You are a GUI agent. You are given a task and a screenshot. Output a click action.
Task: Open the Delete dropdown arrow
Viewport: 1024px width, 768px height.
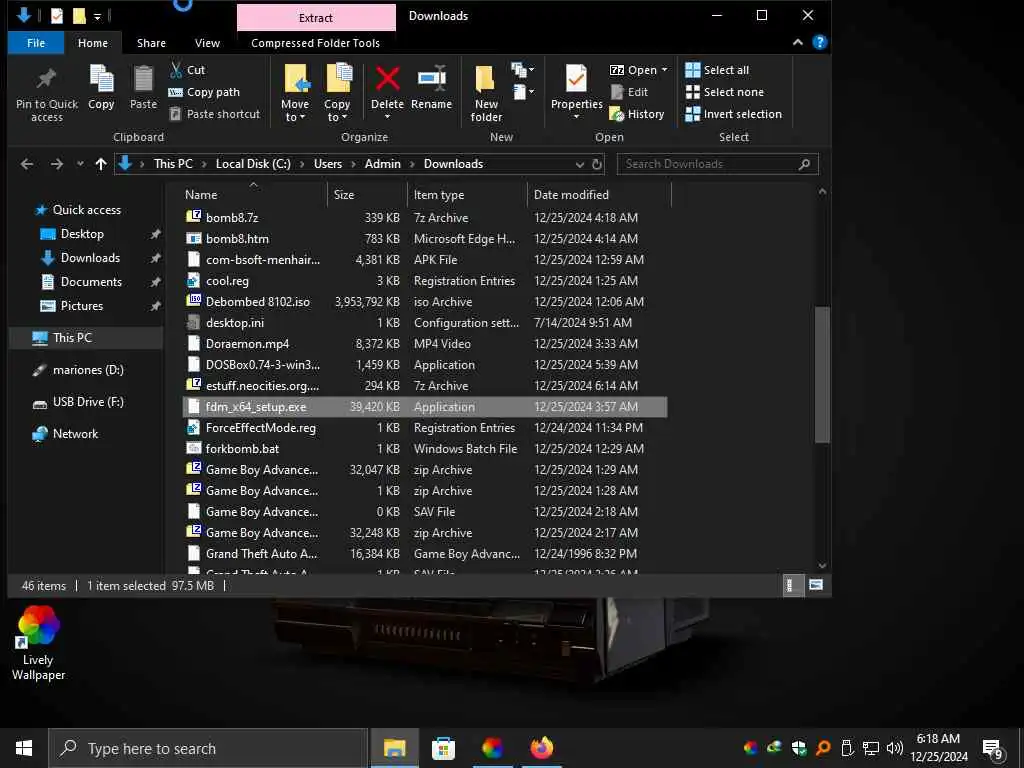click(x=387, y=118)
